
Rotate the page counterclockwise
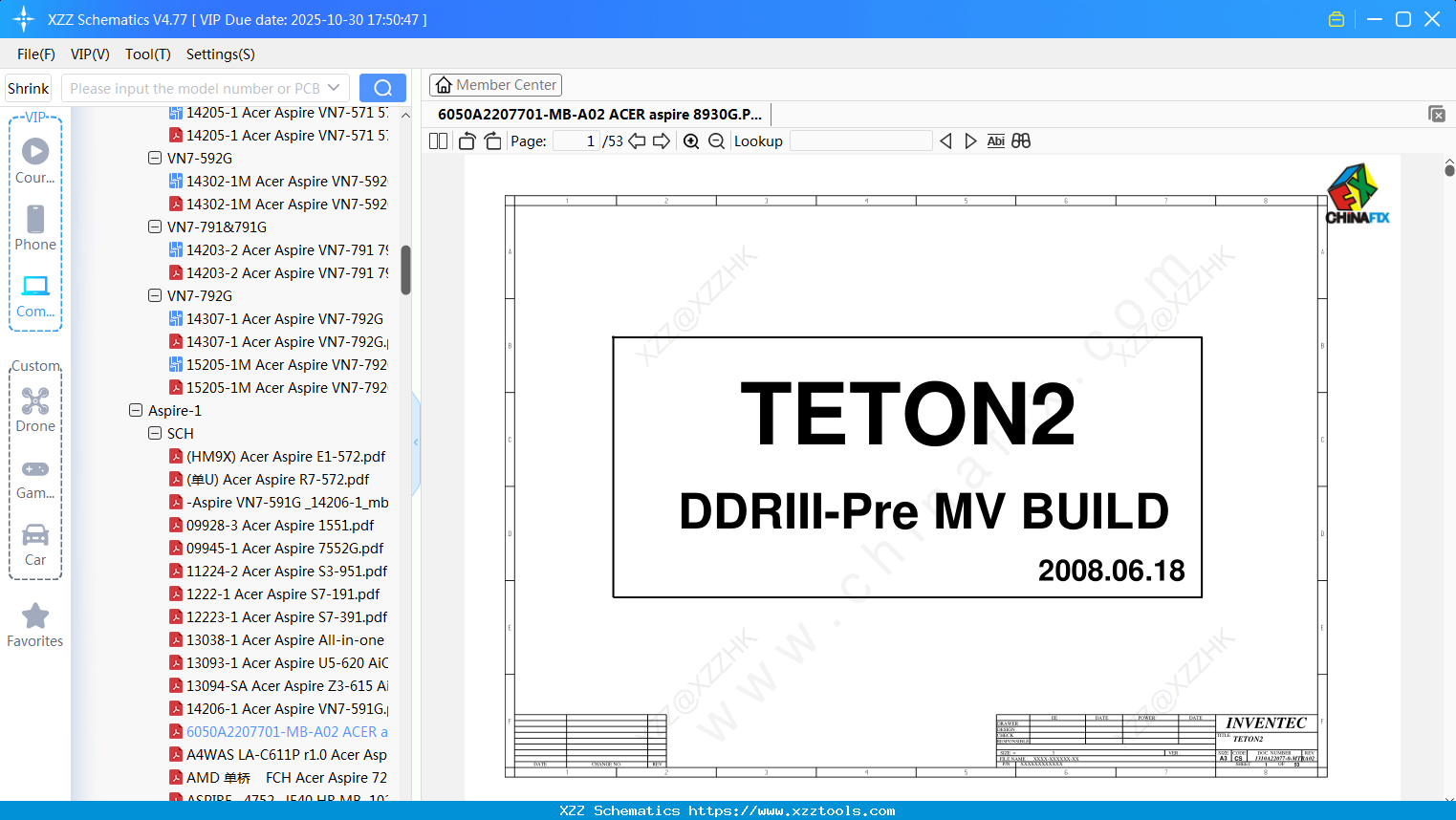pyautogui.click(x=467, y=141)
